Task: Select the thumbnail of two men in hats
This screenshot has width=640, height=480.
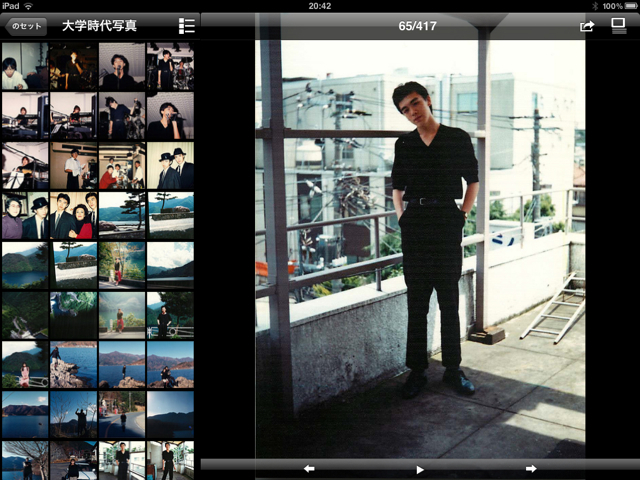Action: 170,166
